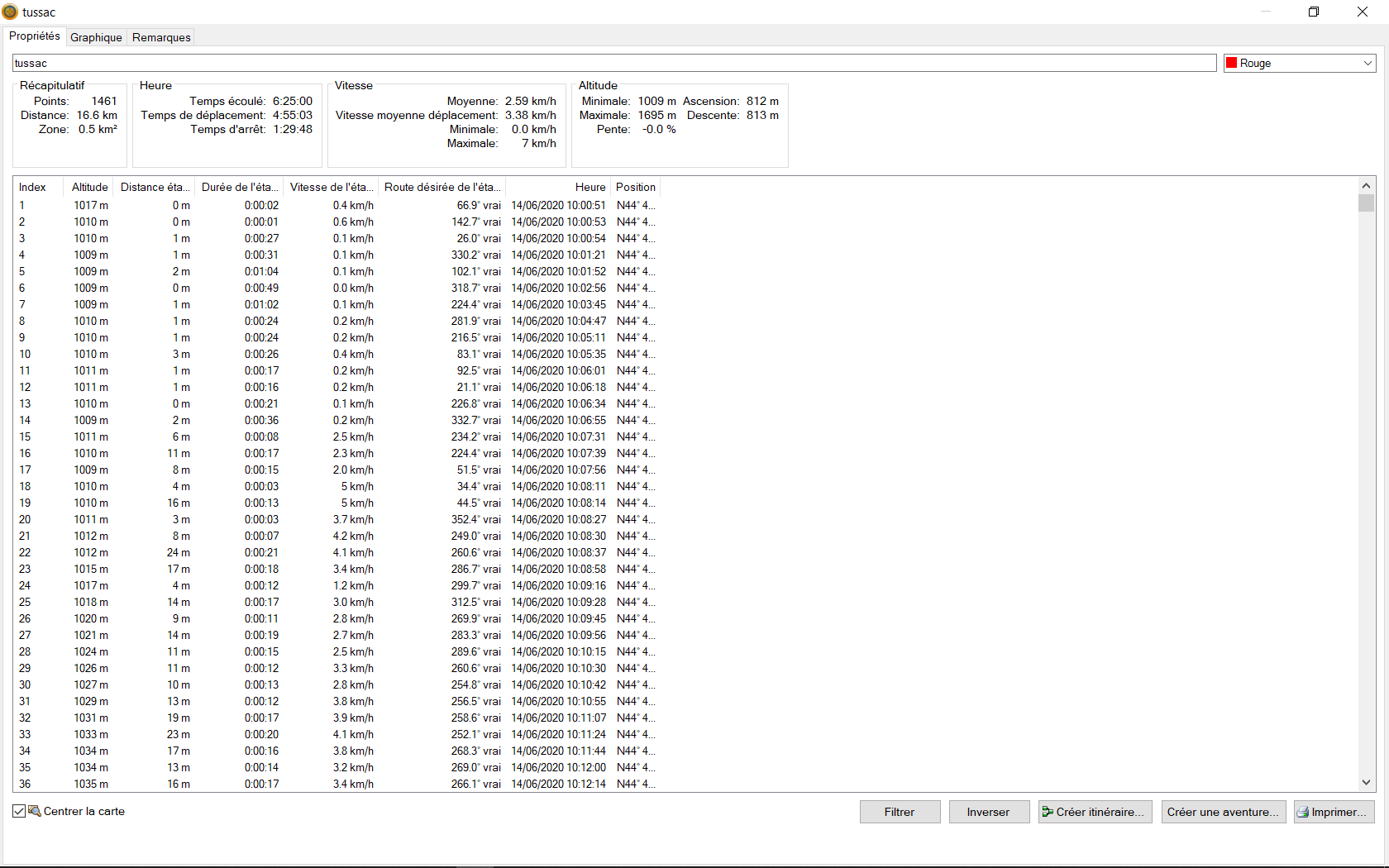Select the row timed 14/06/2020 10:02:56
The image size is (1389, 868).
click(x=337, y=288)
